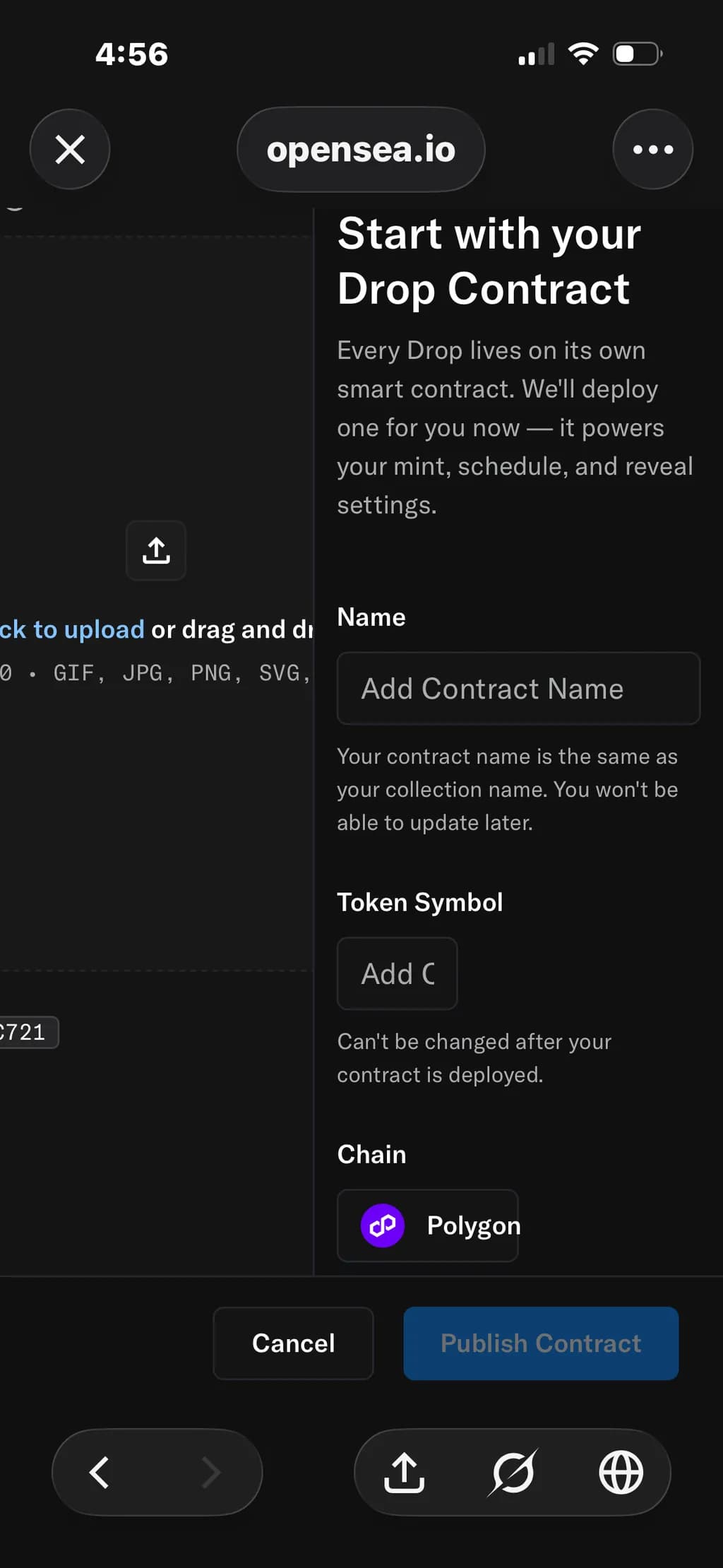
Task: Open the three-dots more options menu
Action: (x=653, y=149)
